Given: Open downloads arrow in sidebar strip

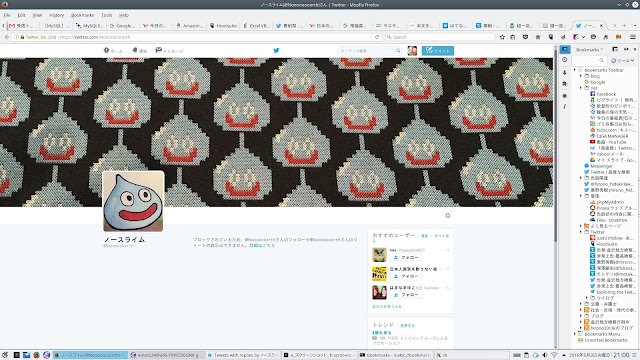Looking at the screenshot, I should 564,72.
